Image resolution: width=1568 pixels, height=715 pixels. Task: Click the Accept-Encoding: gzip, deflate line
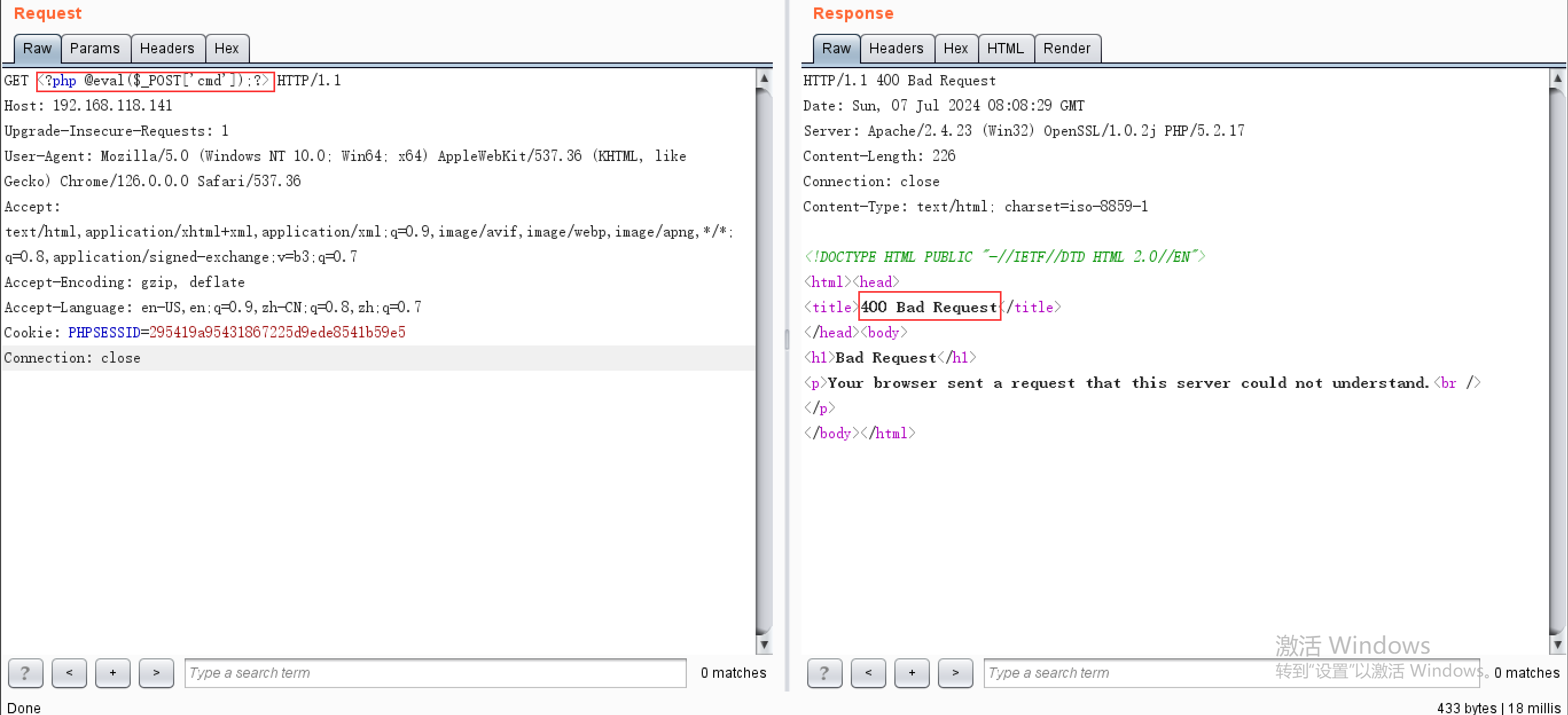124,282
